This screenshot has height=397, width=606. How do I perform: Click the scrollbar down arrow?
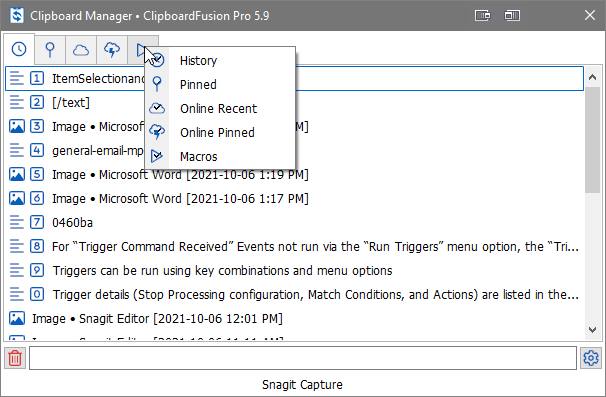pyautogui.click(x=592, y=330)
